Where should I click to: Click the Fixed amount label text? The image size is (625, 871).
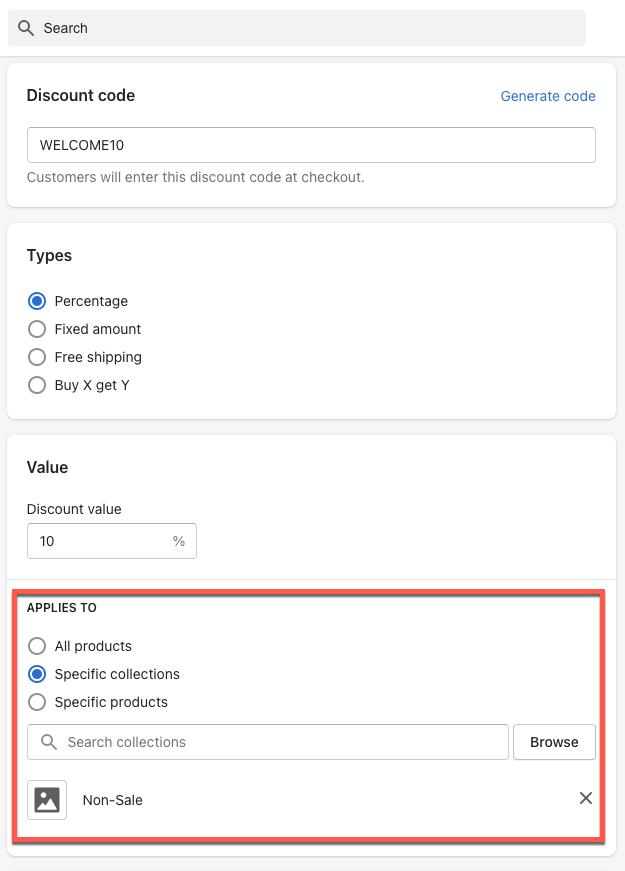point(98,329)
